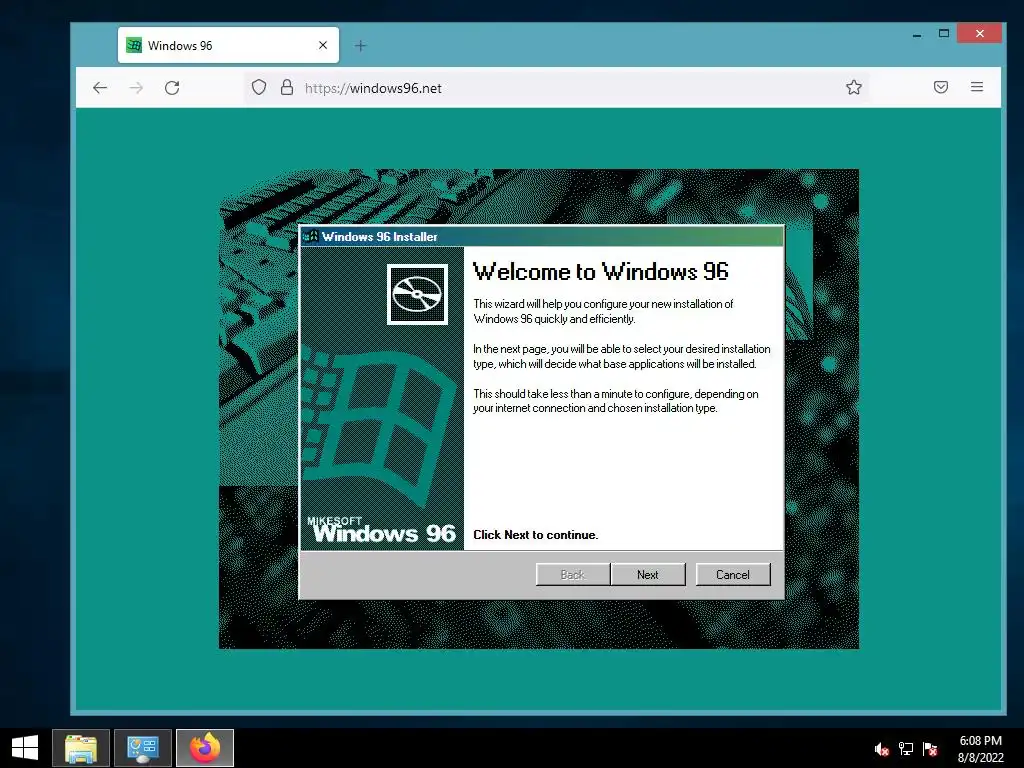Image resolution: width=1024 pixels, height=768 pixels.
Task: Open a new tab with plus icon
Action: (x=360, y=46)
